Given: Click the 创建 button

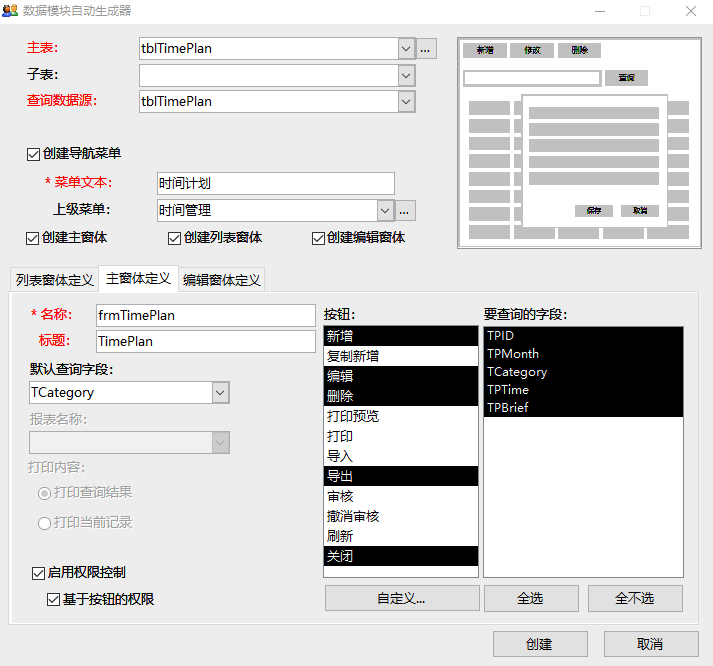Looking at the screenshot, I should [540, 644].
